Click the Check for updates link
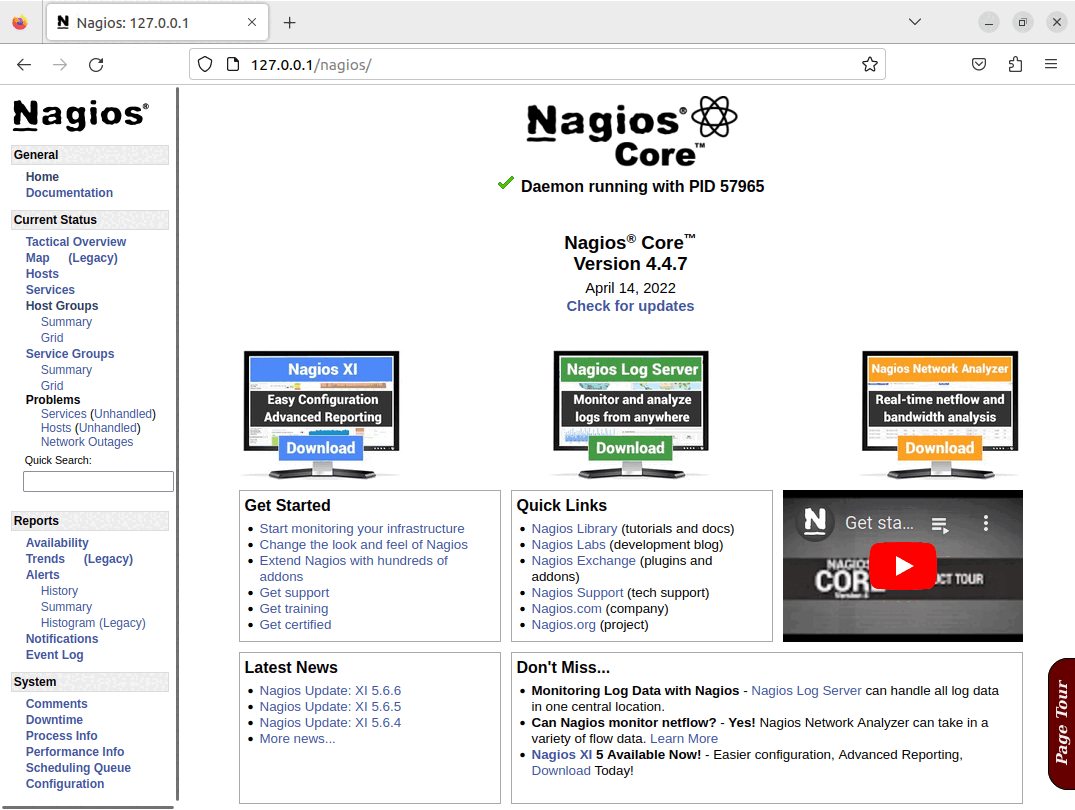The image size is (1075, 810). 630,306
